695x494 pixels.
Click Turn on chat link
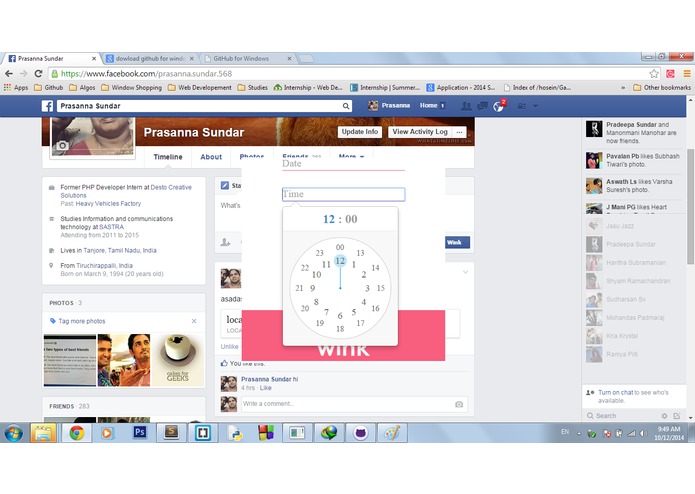click(615, 393)
